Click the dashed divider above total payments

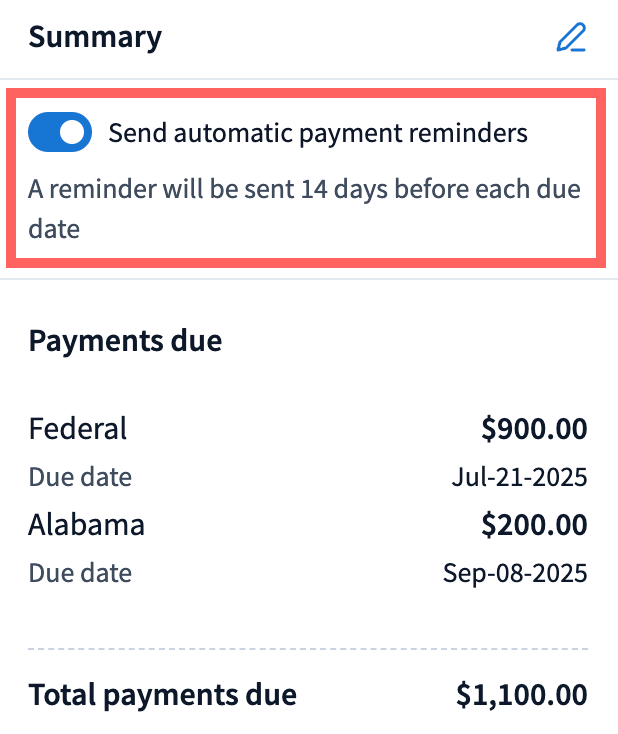308,649
